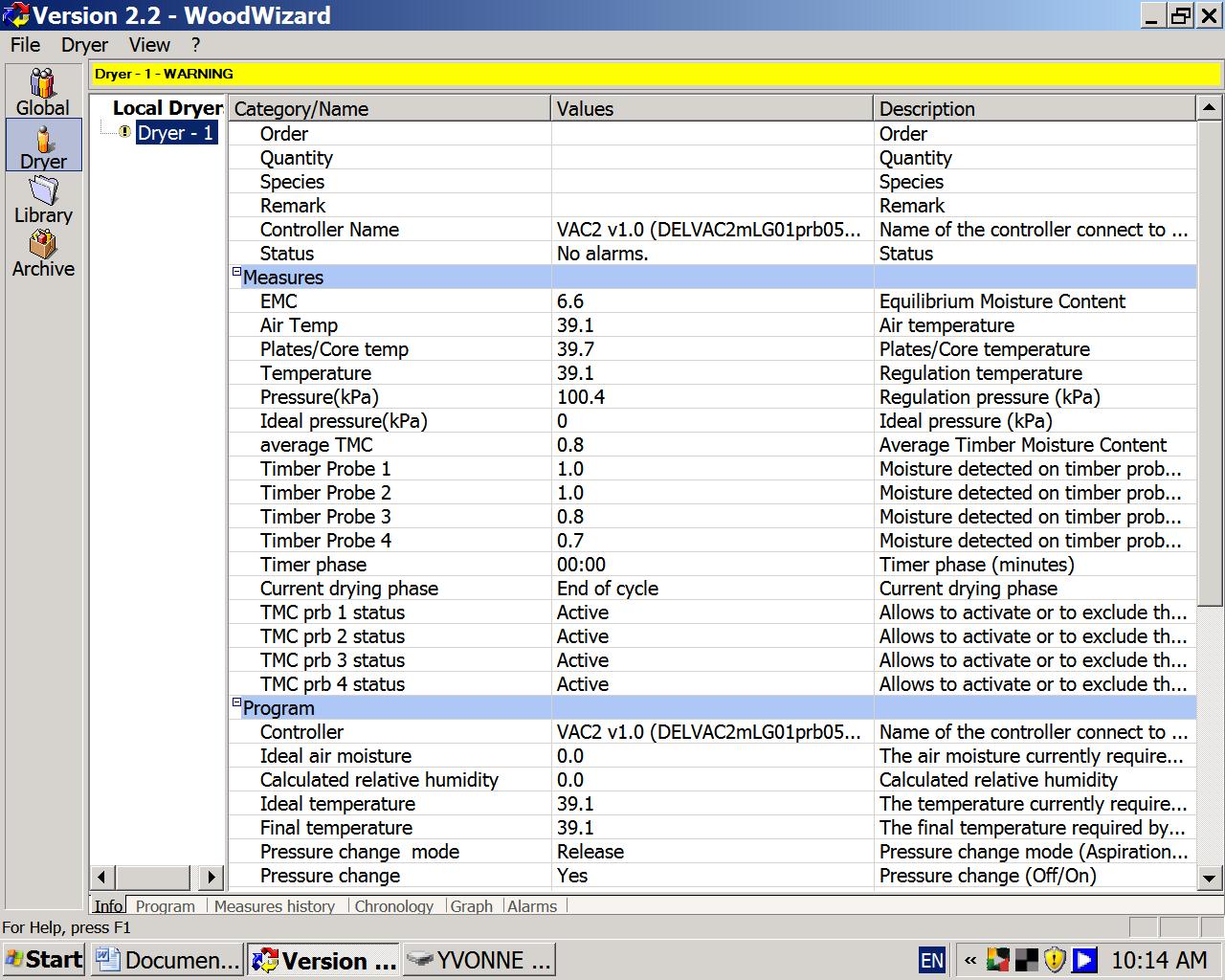Show hidden tray icons with chevron
1225x980 pixels.
click(x=969, y=960)
